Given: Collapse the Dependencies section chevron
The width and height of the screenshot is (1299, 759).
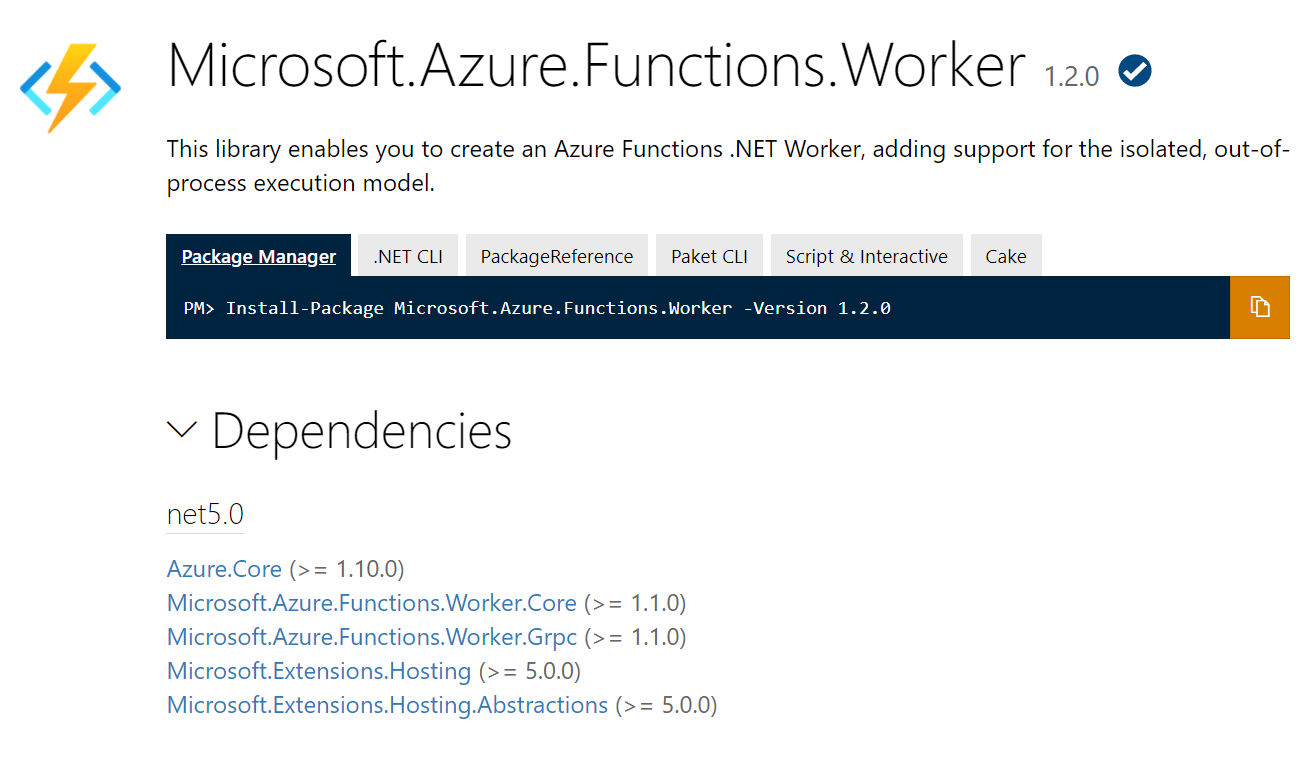Looking at the screenshot, I should tap(181, 430).
